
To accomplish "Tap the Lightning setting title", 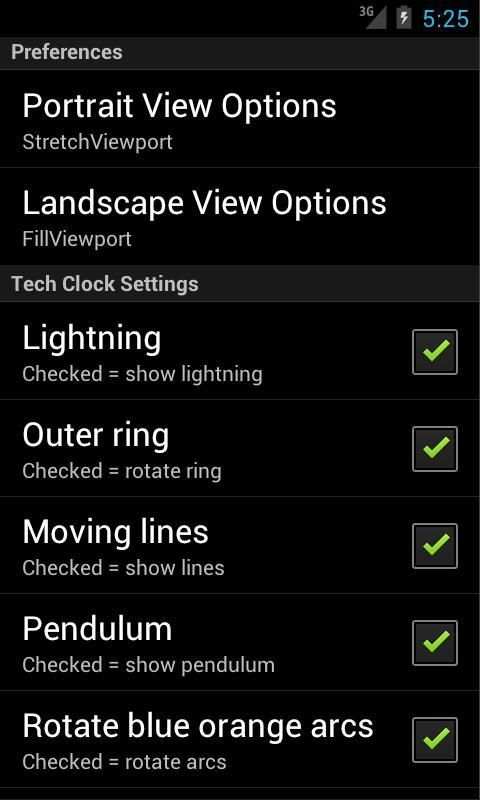I will click(92, 339).
